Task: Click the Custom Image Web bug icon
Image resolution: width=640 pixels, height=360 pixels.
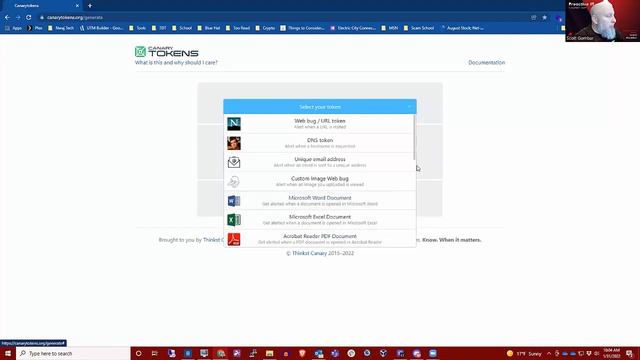Action: coord(234,181)
